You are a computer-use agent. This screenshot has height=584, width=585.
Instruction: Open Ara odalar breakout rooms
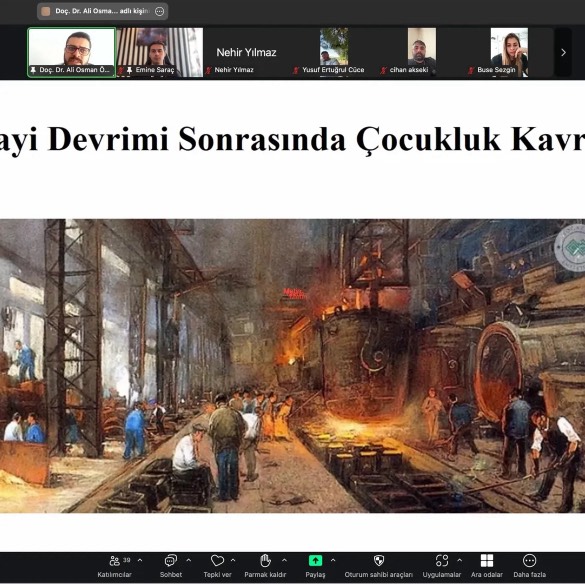coord(487,566)
